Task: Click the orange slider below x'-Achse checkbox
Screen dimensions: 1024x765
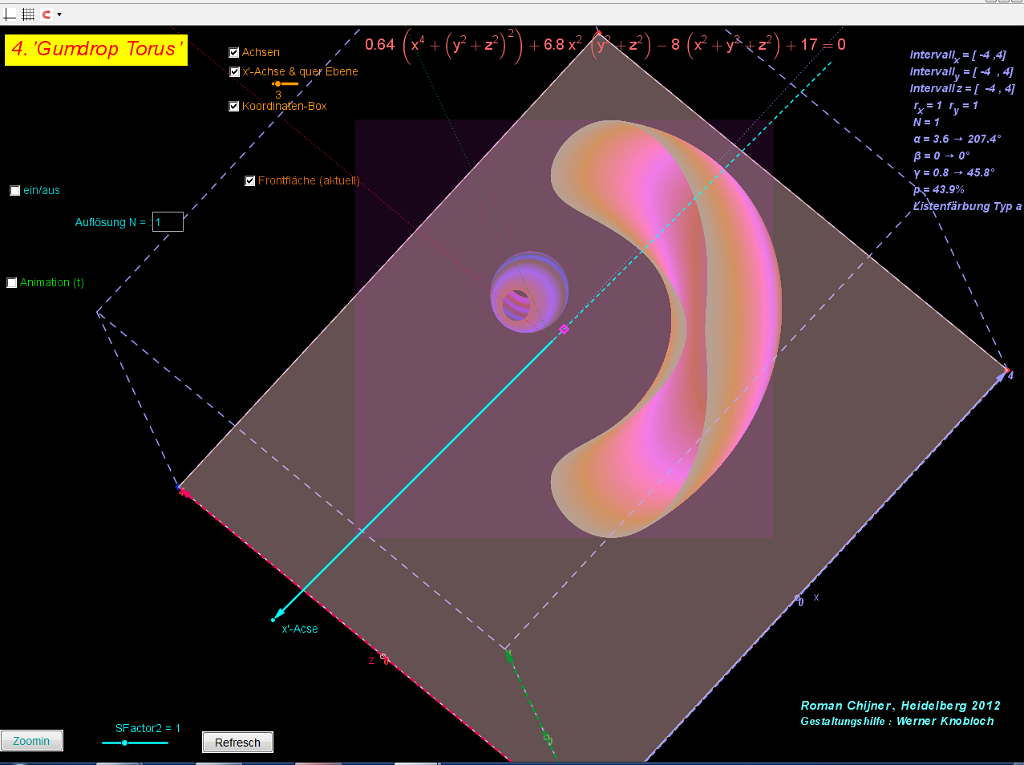Action: (x=278, y=84)
